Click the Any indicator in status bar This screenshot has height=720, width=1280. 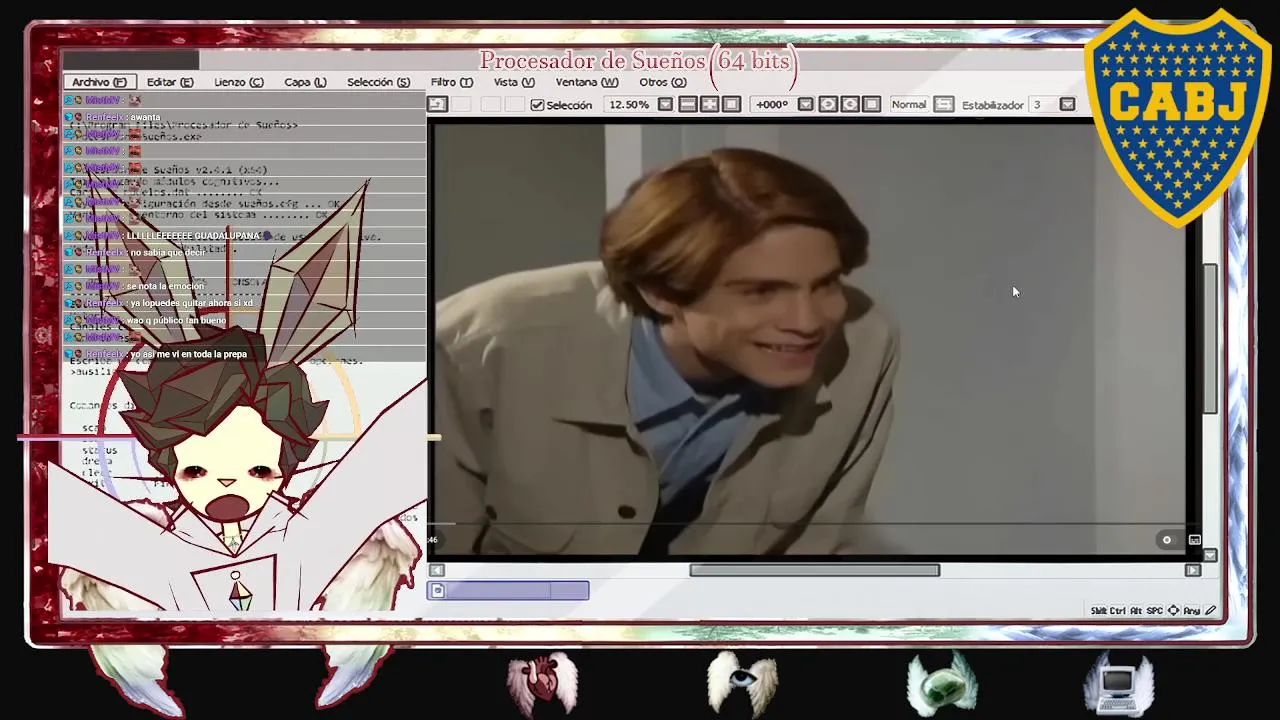point(1192,611)
